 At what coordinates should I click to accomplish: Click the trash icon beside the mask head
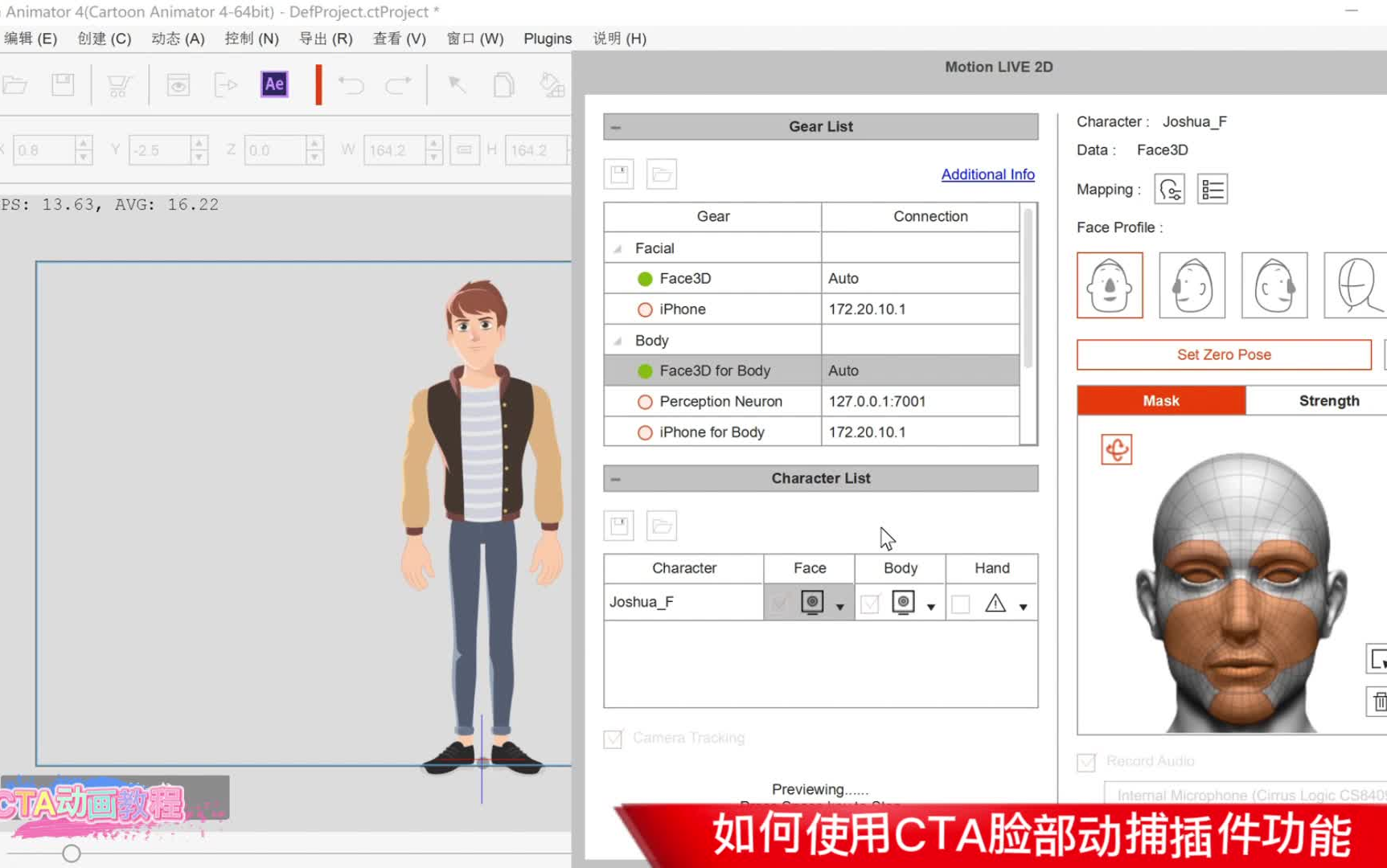pyautogui.click(x=1378, y=702)
